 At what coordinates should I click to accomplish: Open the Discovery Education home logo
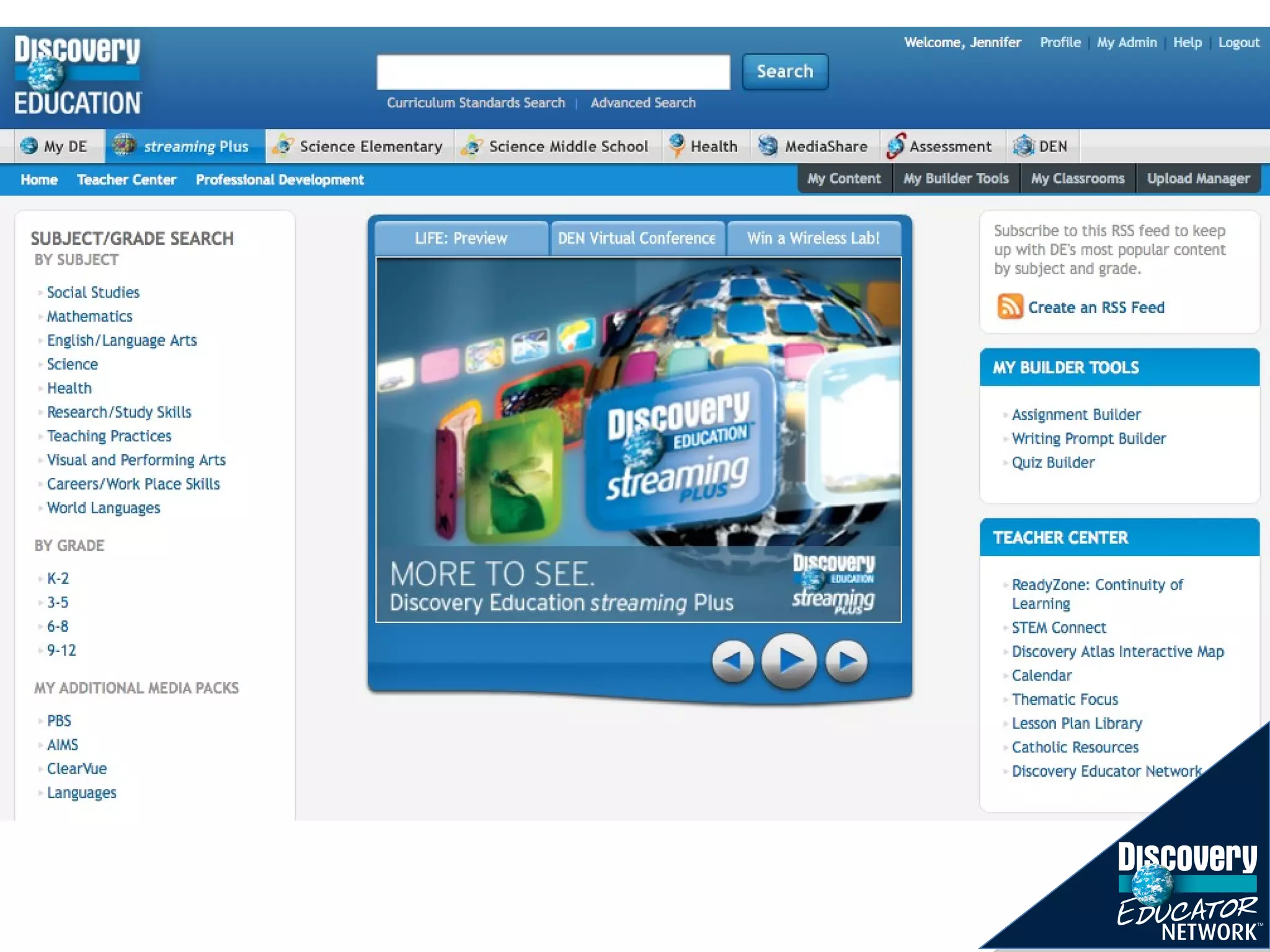click(x=78, y=76)
